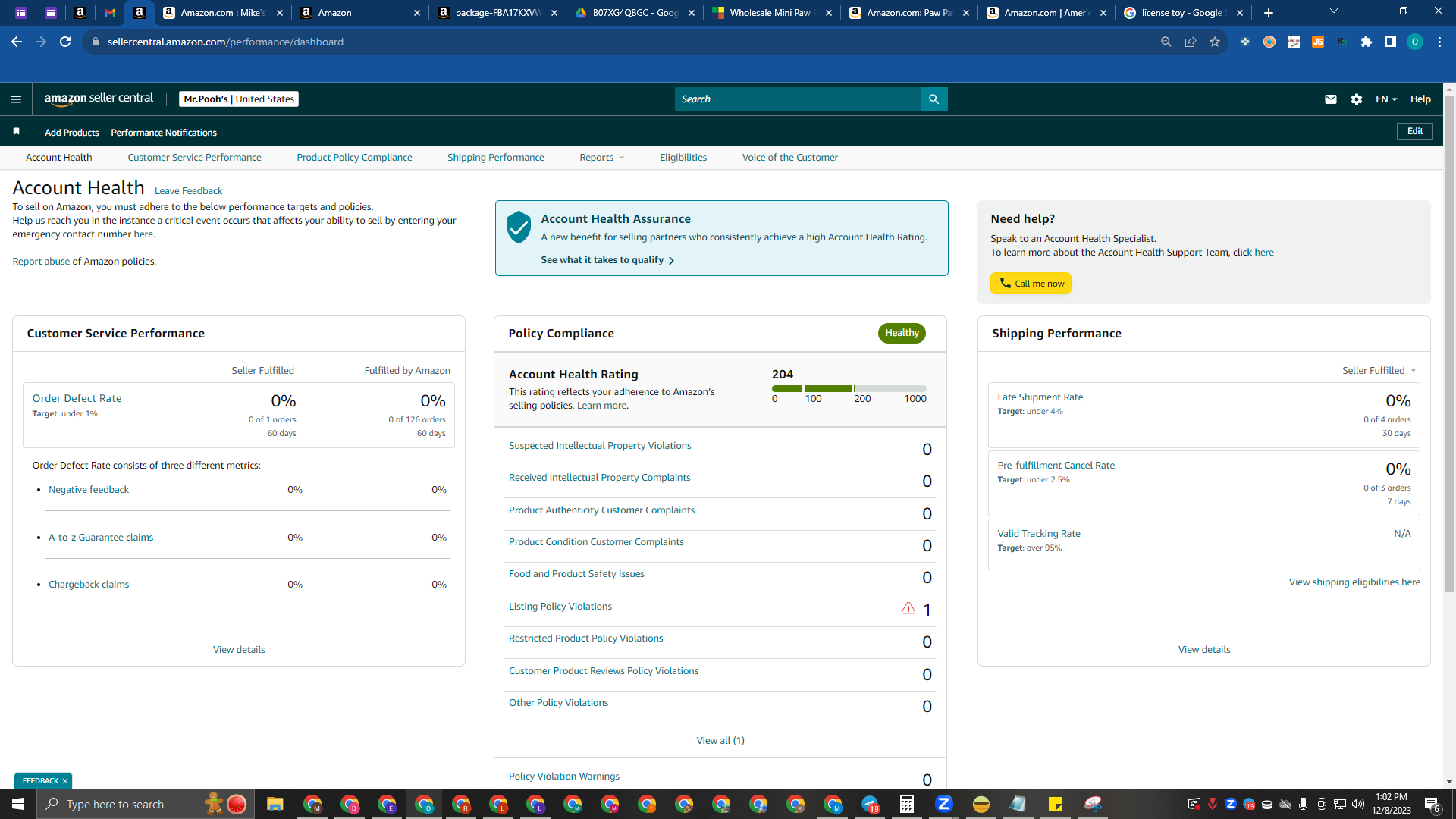Open the Eligibilities tab
Viewport: 1456px width, 819px height.
pos(682,158)
